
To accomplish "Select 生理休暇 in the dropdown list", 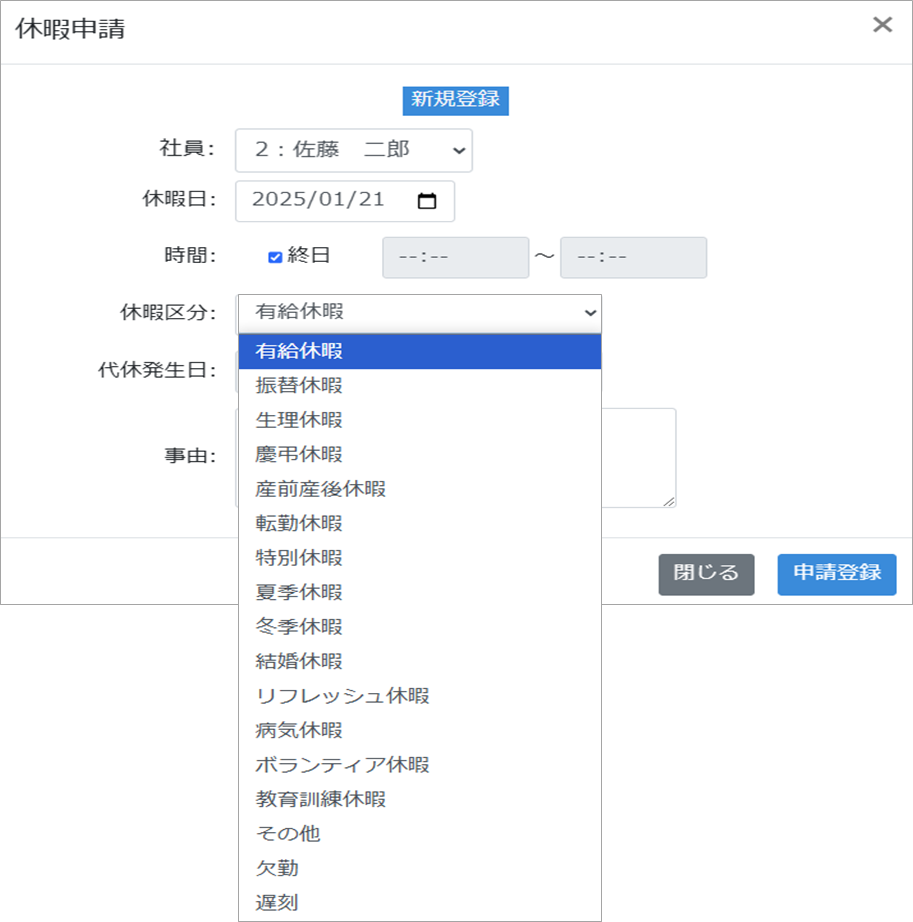I will pos(299,420).
